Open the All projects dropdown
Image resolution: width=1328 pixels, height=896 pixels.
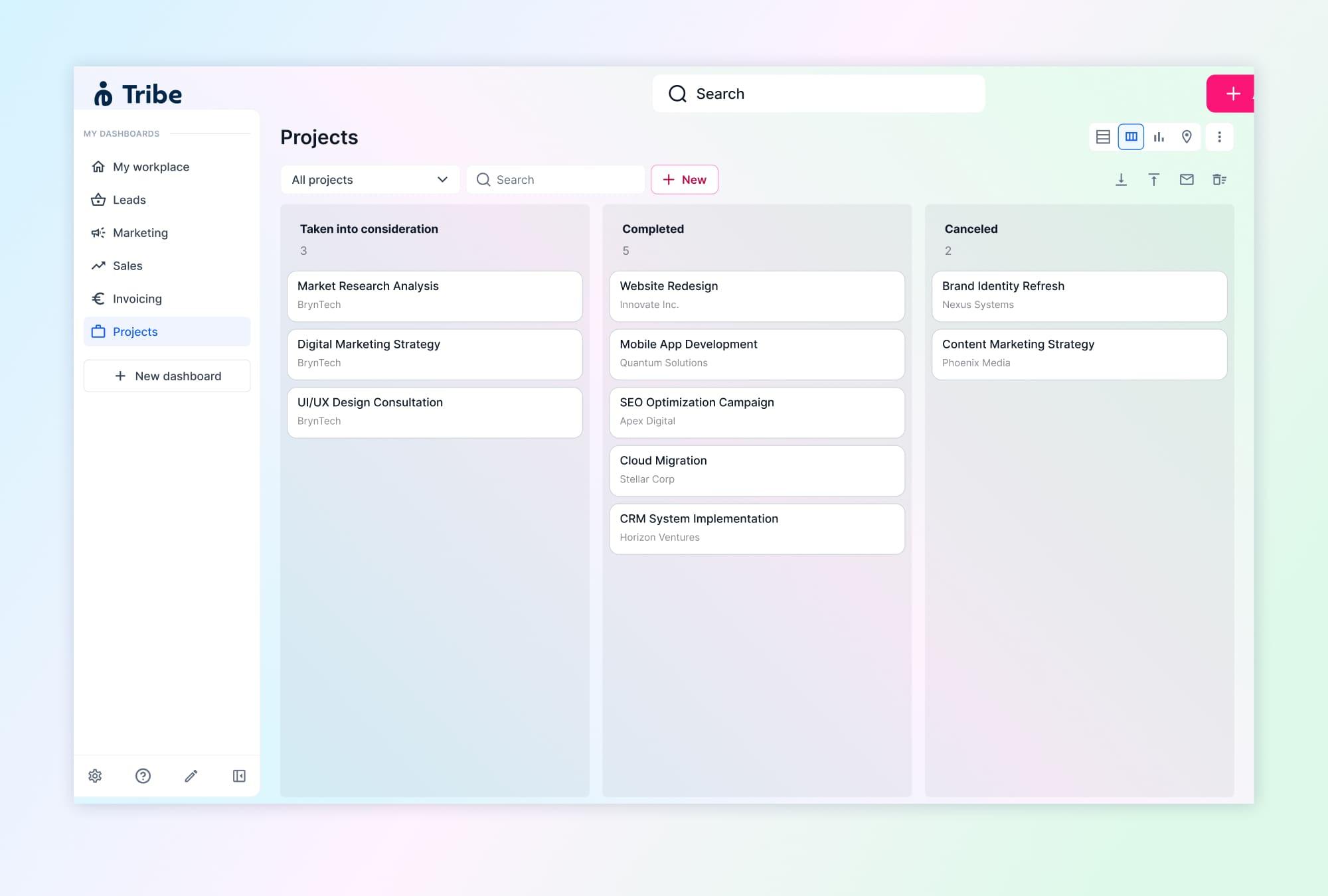pos(370,179)
